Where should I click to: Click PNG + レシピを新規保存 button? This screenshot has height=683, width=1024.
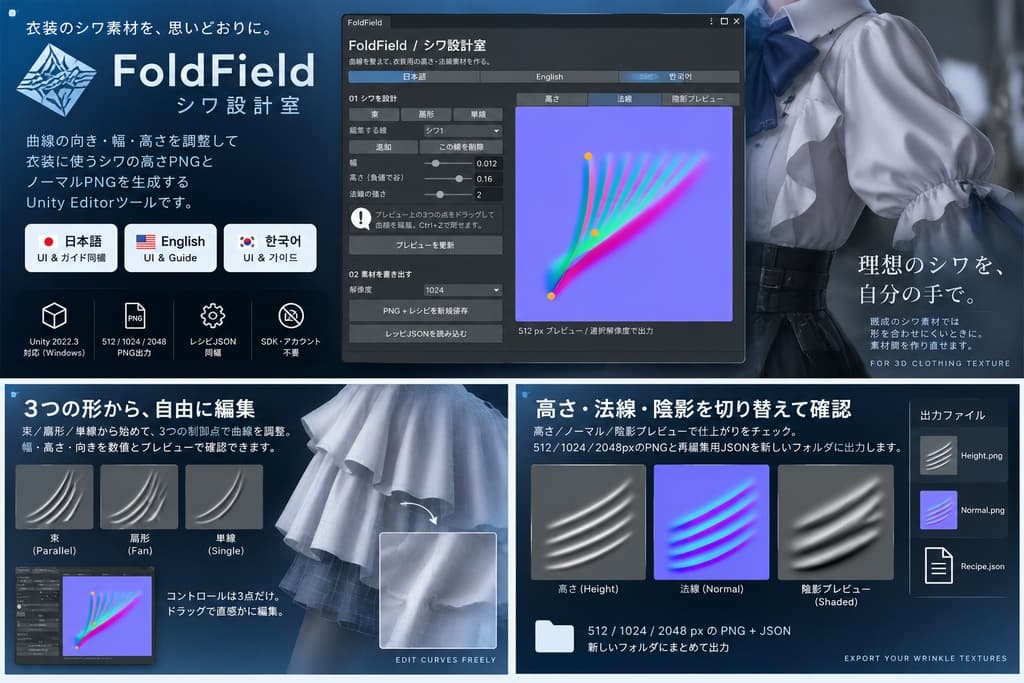pos(426,311)
